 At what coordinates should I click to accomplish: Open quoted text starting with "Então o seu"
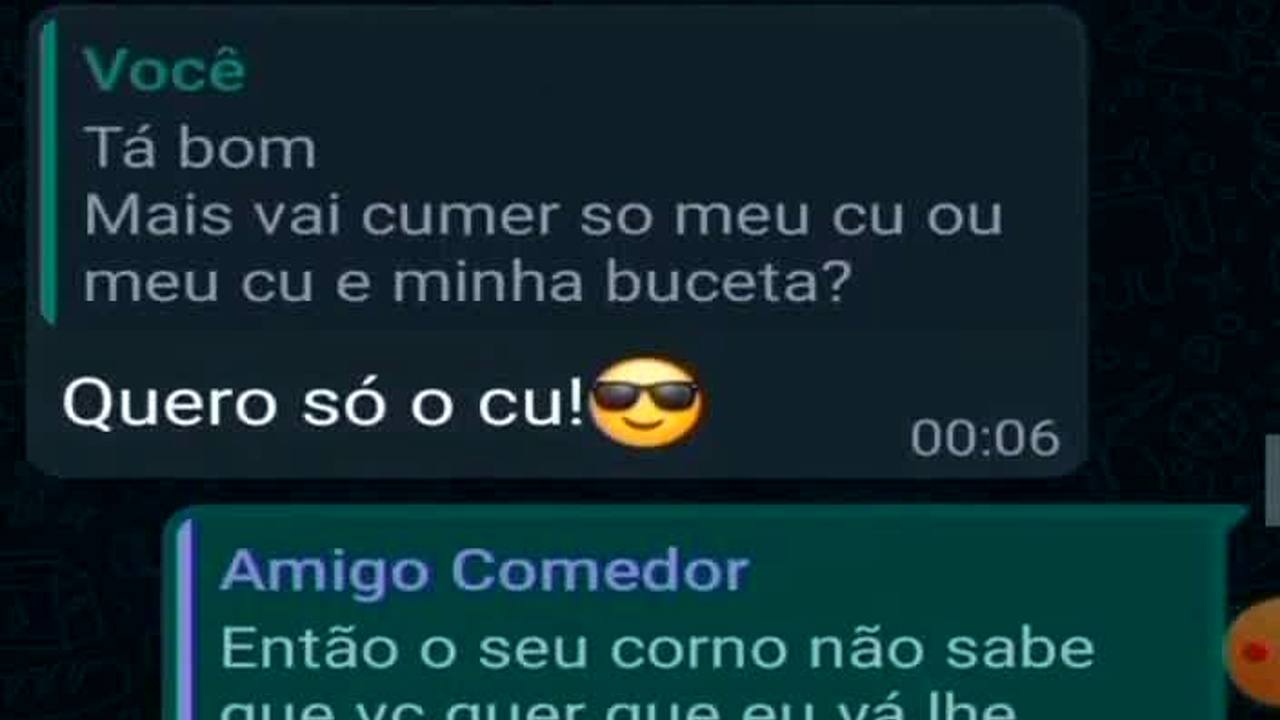[657, 650]
